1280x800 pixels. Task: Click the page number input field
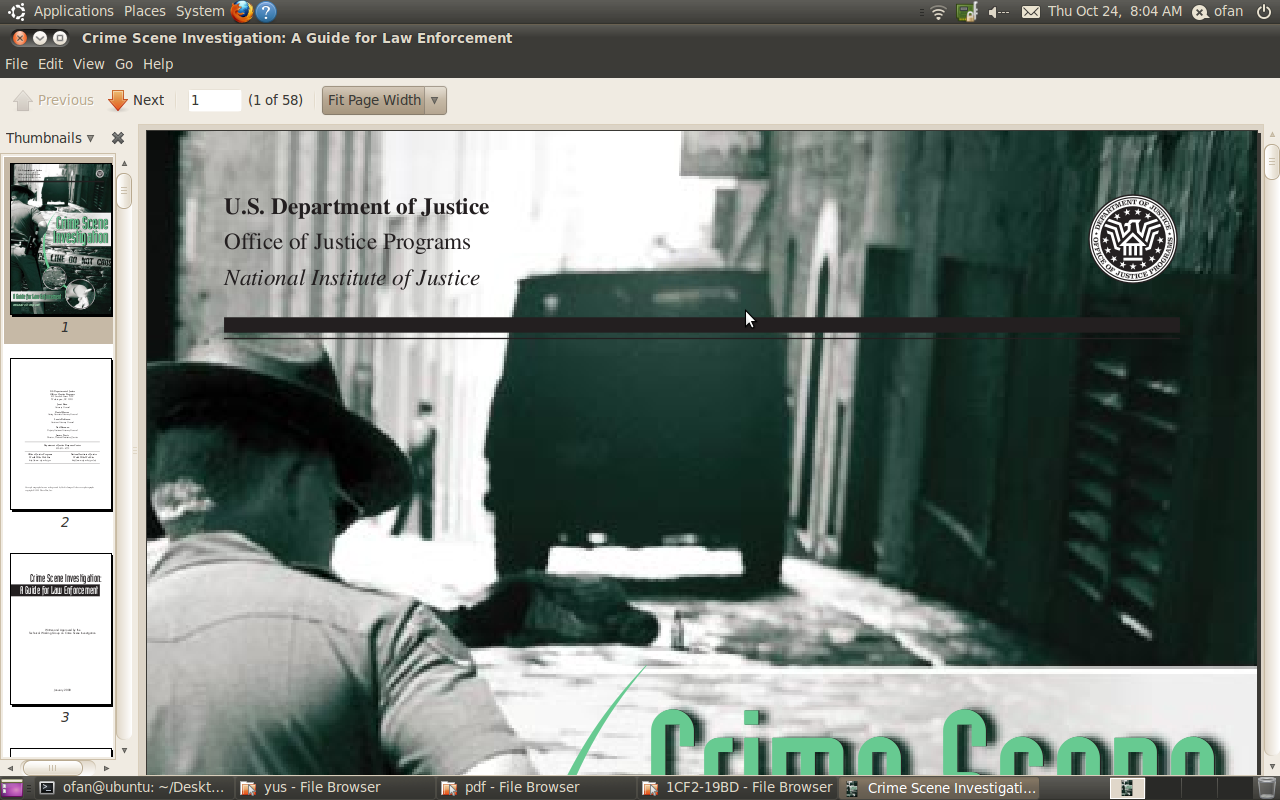tap(215, 100)
